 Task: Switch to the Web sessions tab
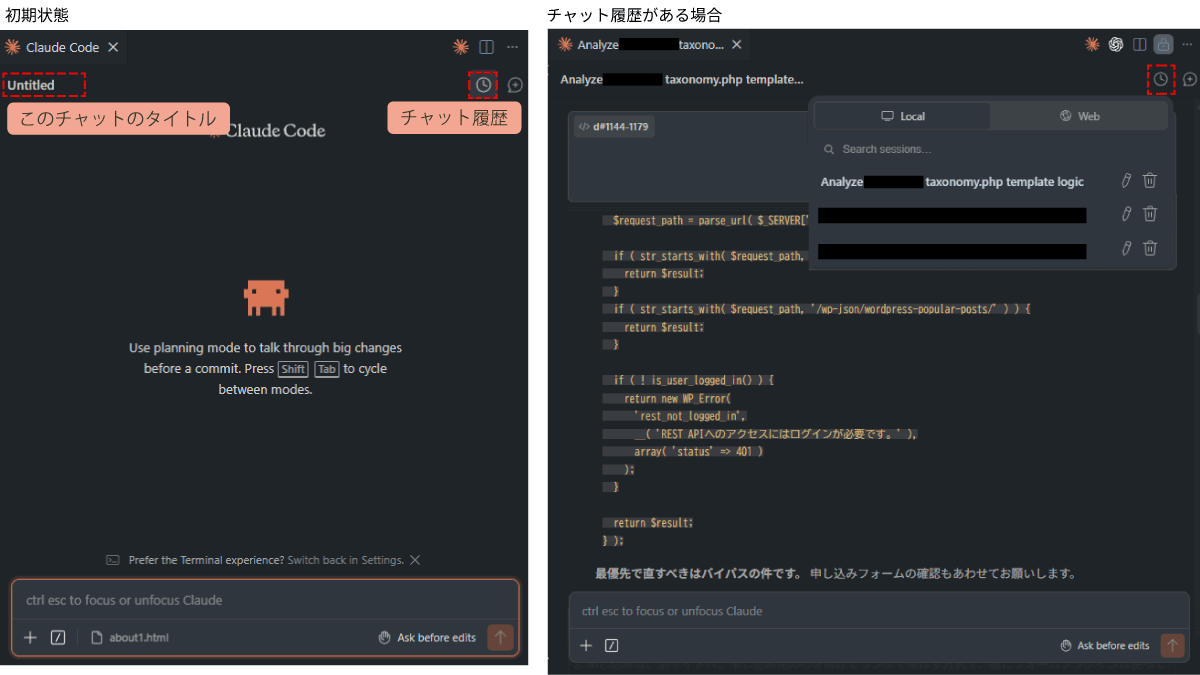point(1079,116)
